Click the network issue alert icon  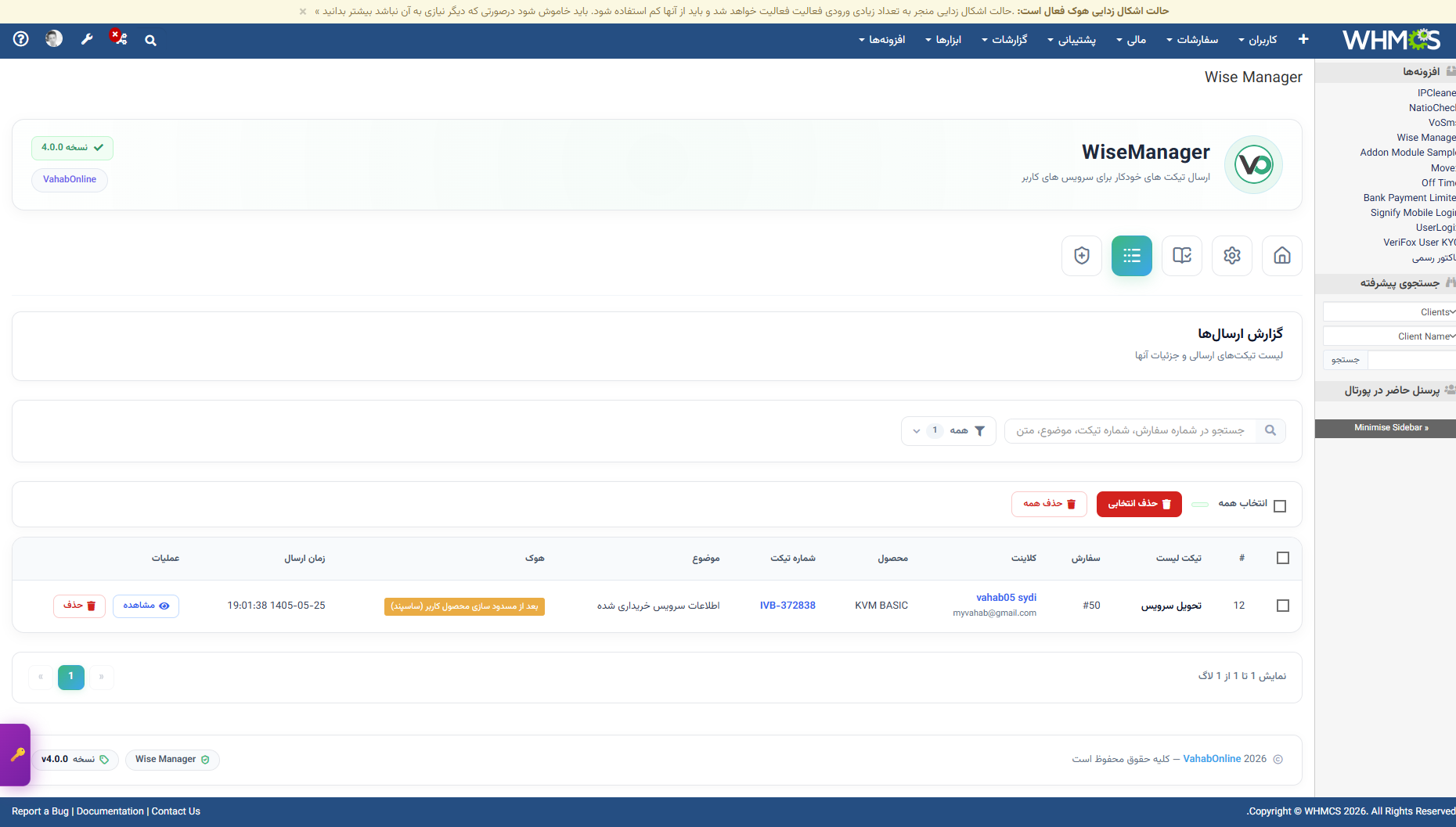pyautogui.click(x=119, y=38)
